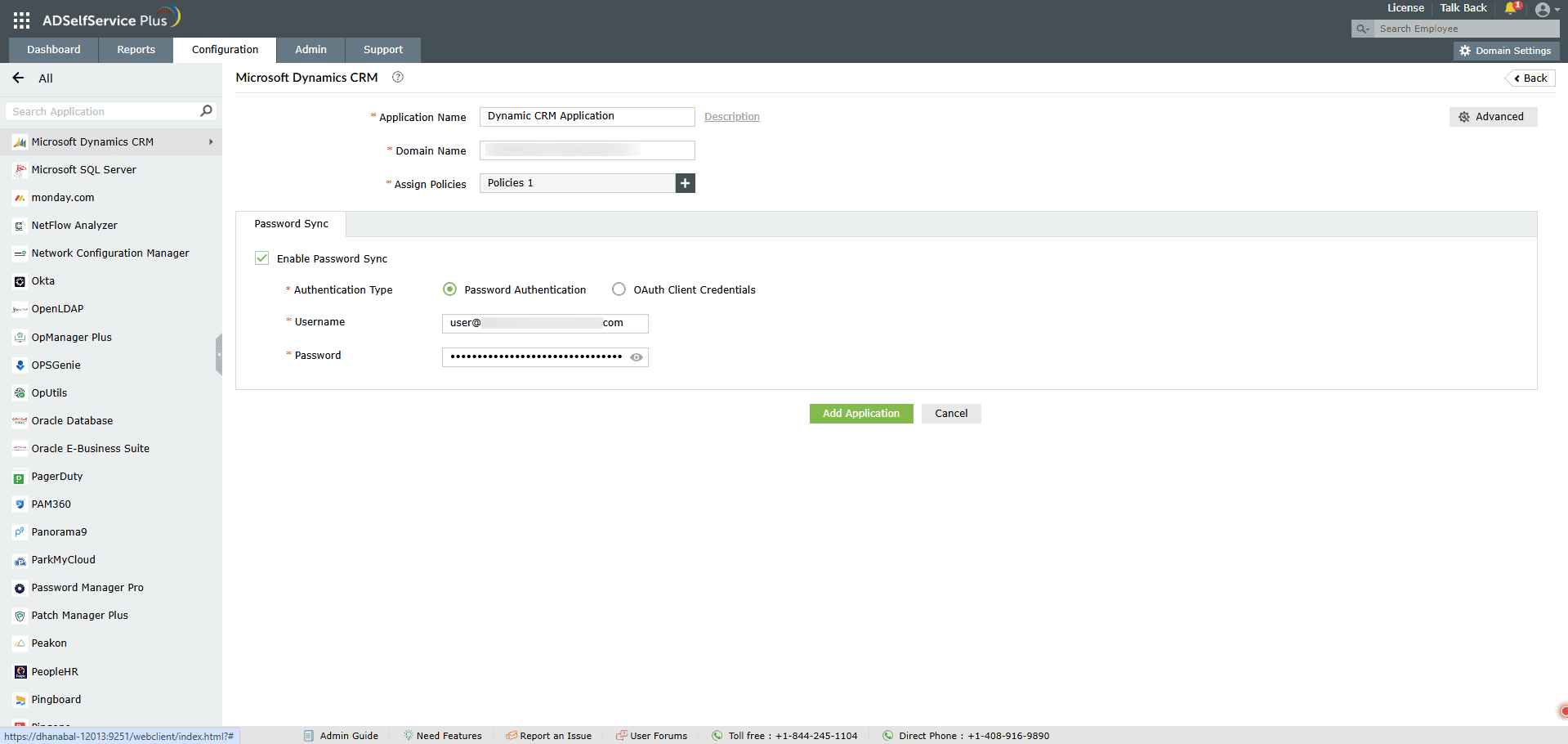
Task: Open Advanced settings for the application
Action: point(1493,116)
